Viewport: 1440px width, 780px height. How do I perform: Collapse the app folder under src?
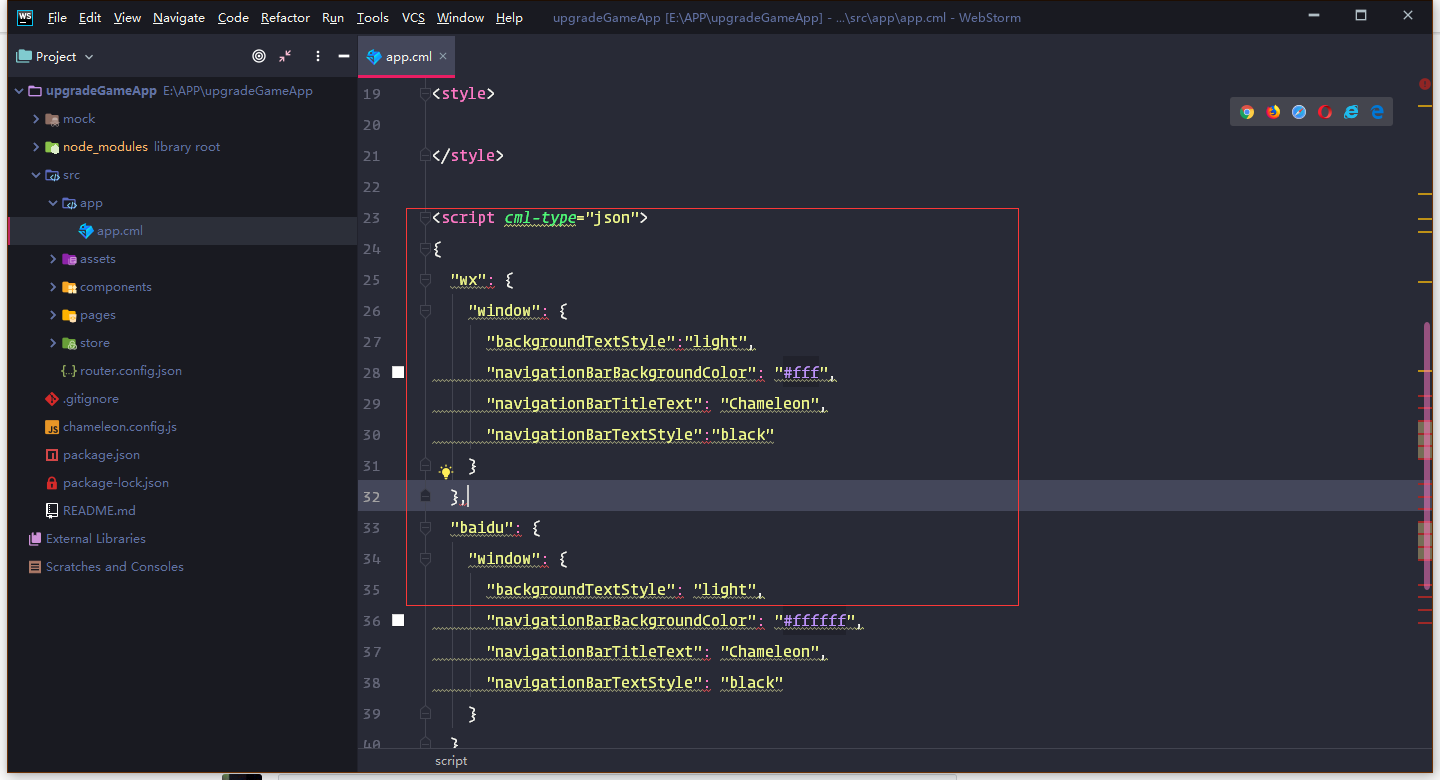coord(53,203)
